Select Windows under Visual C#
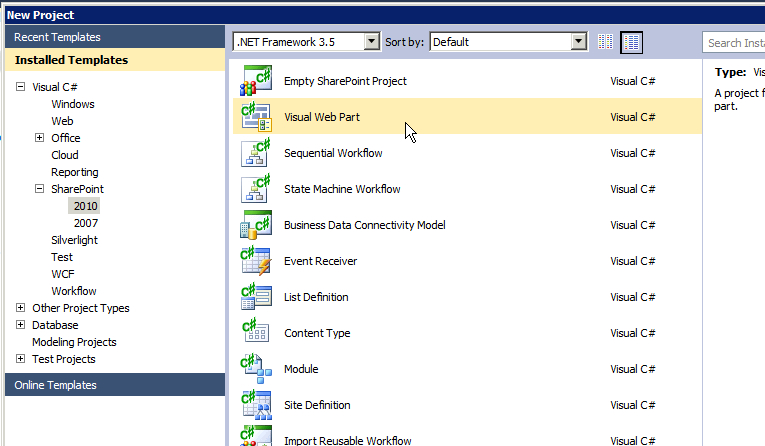The image size is (765, 446). coord(73,104)
